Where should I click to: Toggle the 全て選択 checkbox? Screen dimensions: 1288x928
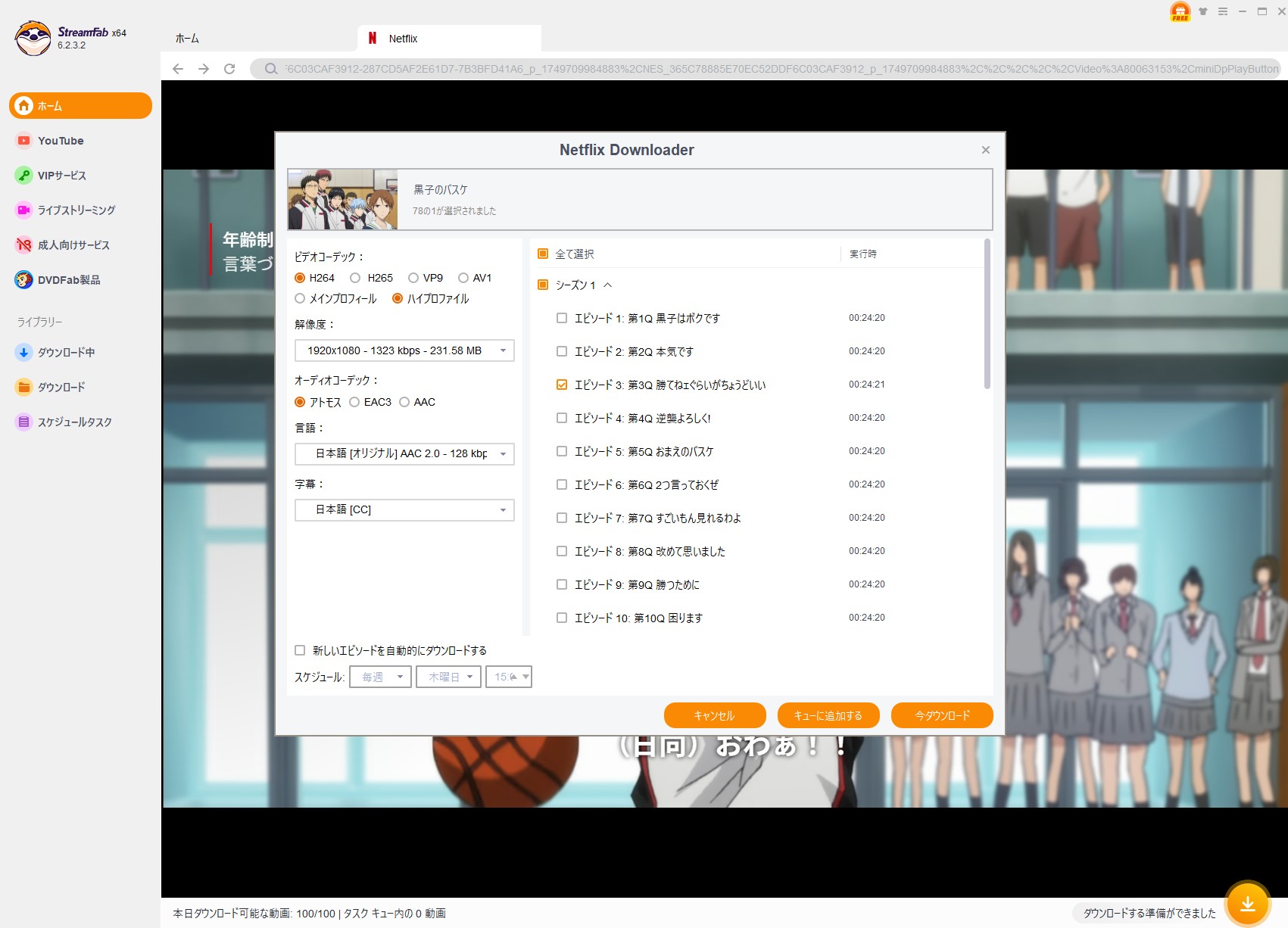click(x=542, y=254)
